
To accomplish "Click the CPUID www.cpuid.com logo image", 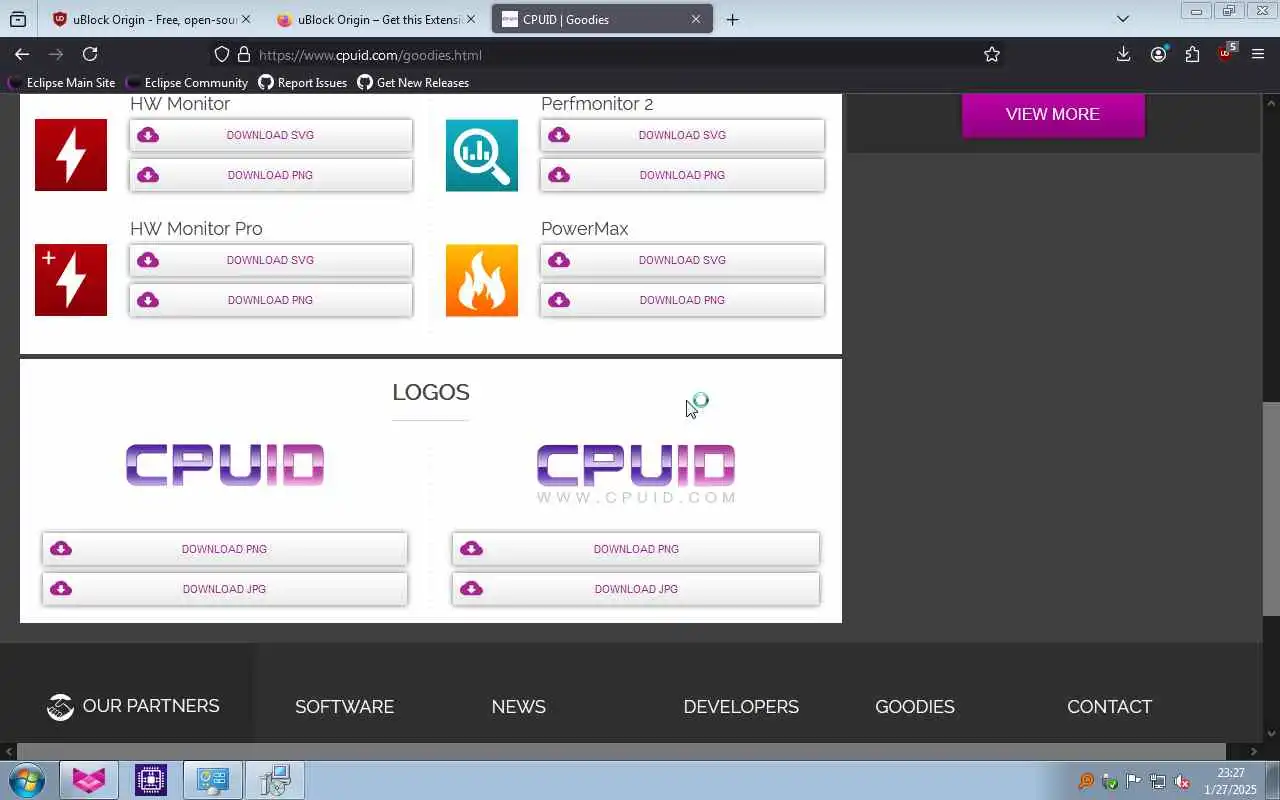I will click(636, 474).
